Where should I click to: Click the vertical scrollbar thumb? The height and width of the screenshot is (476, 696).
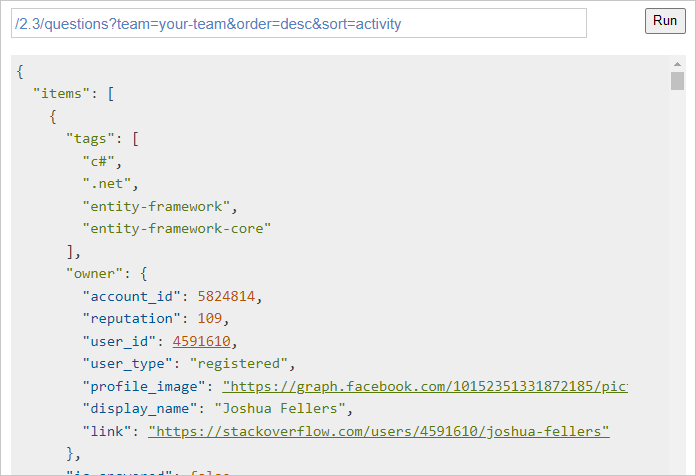tap(677, 81)
